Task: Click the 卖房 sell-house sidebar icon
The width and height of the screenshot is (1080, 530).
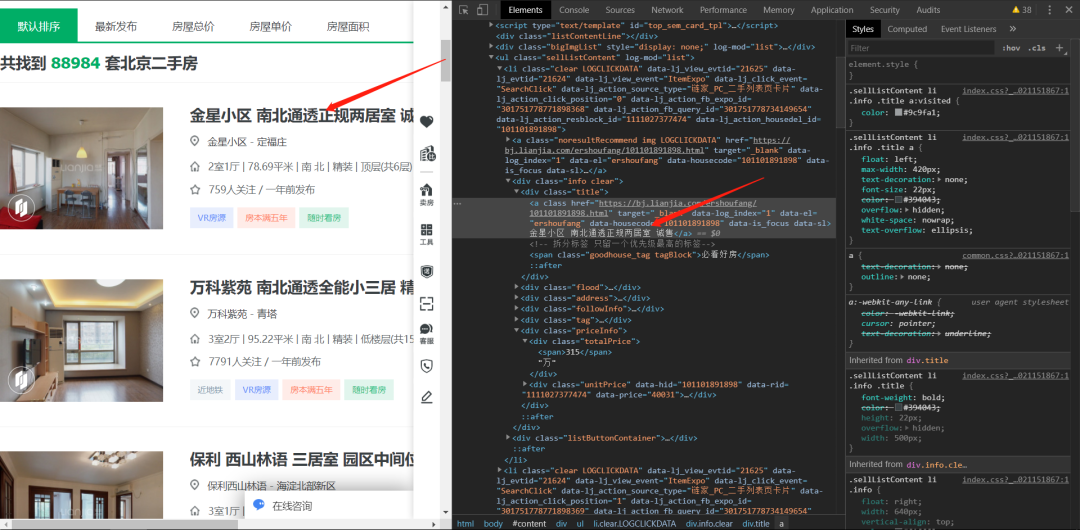Action: 426,194
